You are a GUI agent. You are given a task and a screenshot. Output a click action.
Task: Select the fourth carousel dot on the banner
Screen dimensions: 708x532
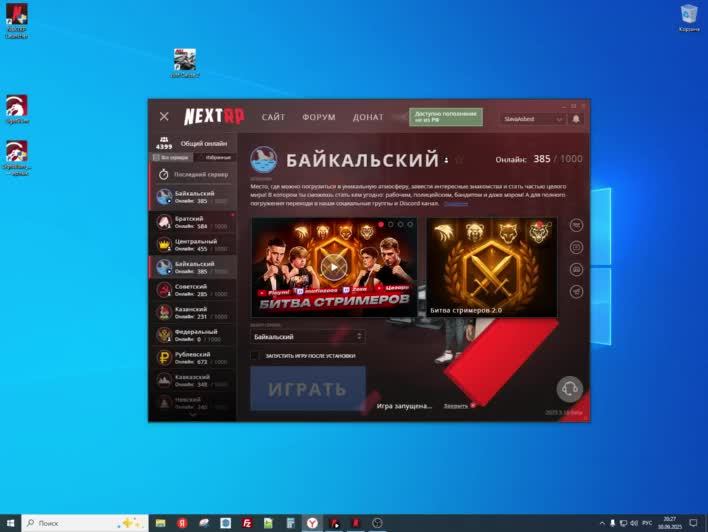(x=410, y=224)
